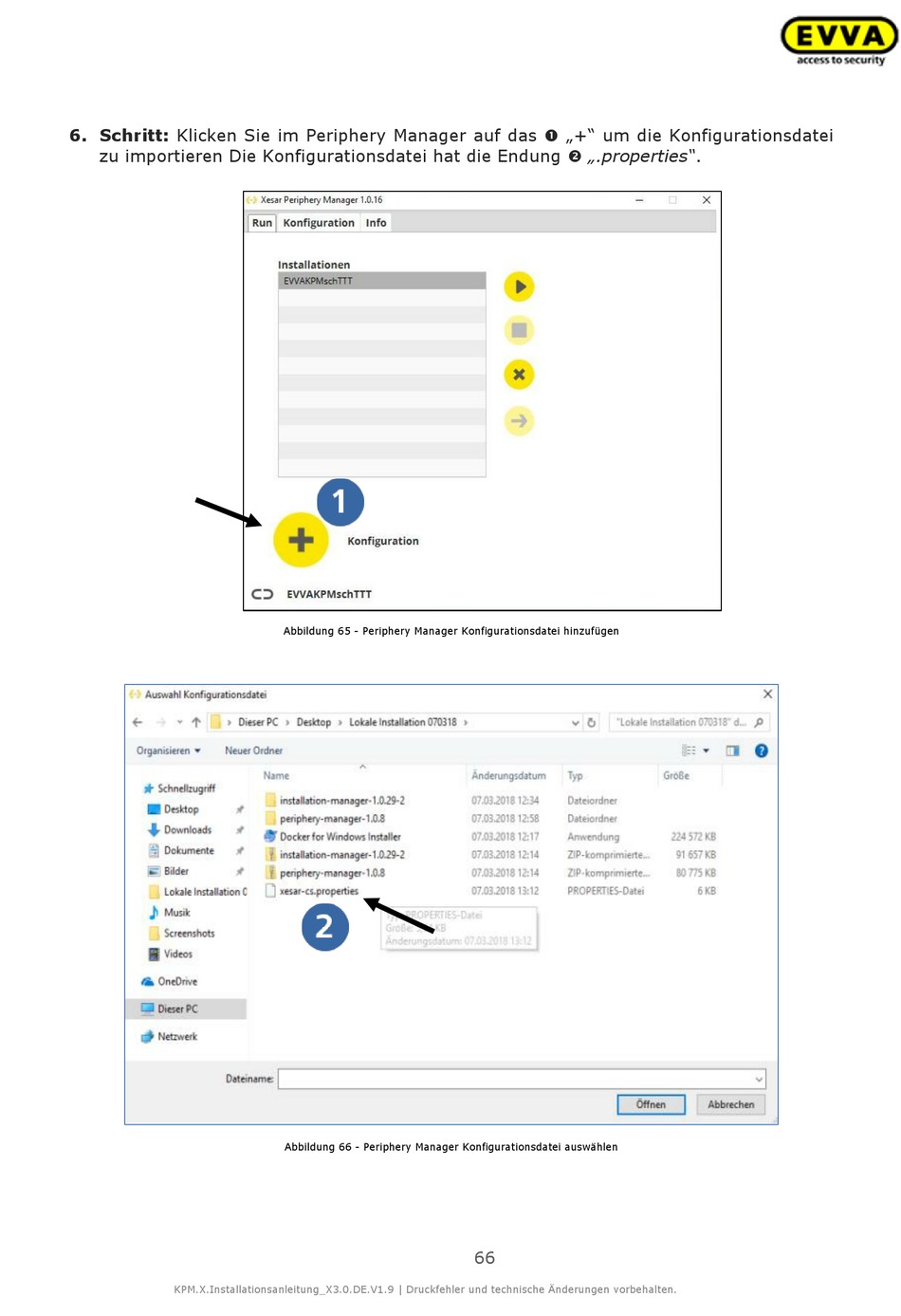The image size is (901, 1316).
Task: Select the installation-manager-1.0.29-2 Dateiordner folder
Action: [335, 801]
